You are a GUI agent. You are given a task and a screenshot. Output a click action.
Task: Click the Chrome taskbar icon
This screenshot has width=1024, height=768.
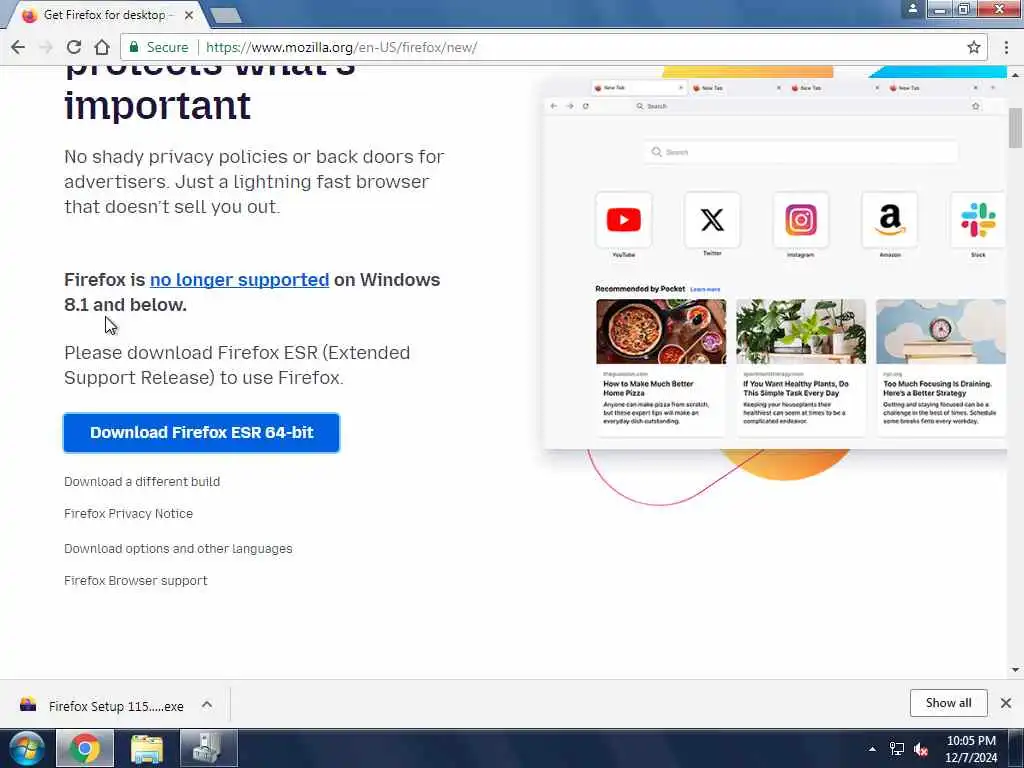pos(85,748)
